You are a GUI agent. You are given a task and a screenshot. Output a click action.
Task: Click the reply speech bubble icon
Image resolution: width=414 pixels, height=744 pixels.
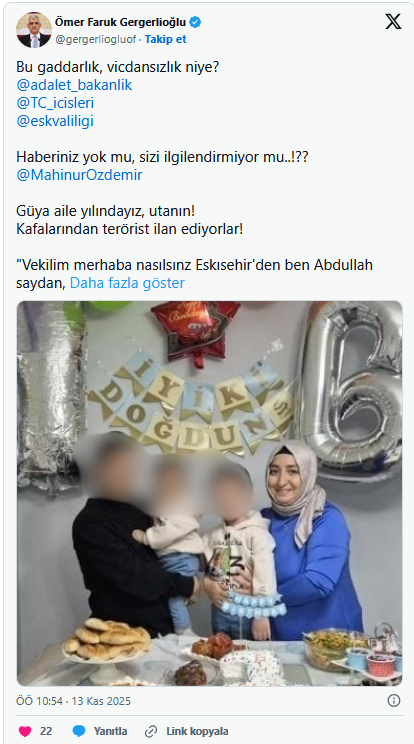(79, 731)
